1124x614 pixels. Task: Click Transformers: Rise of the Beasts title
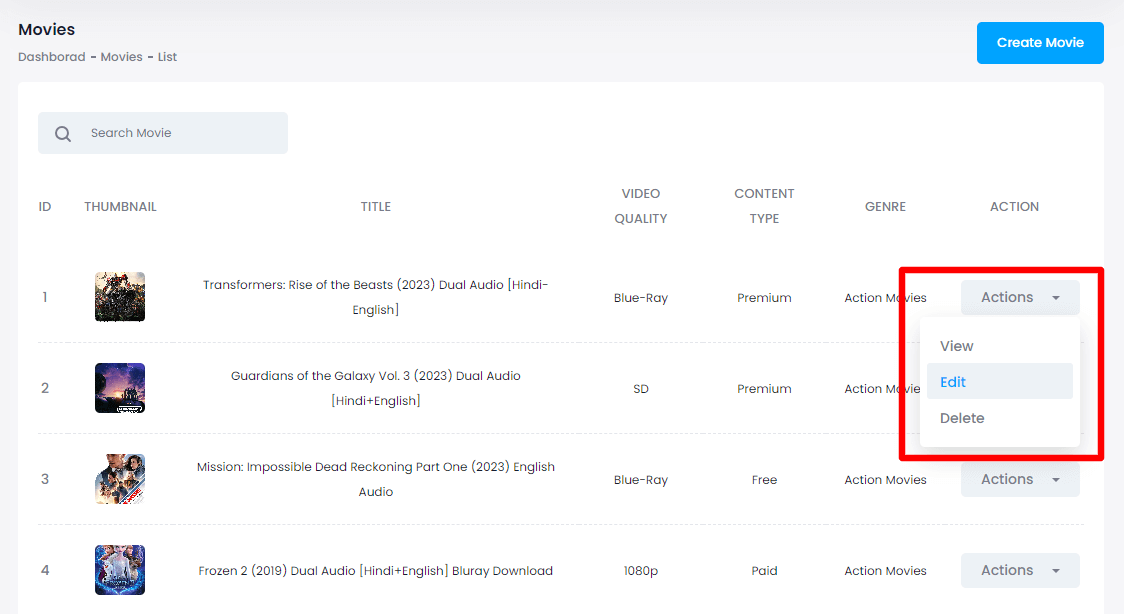point(376,297)
